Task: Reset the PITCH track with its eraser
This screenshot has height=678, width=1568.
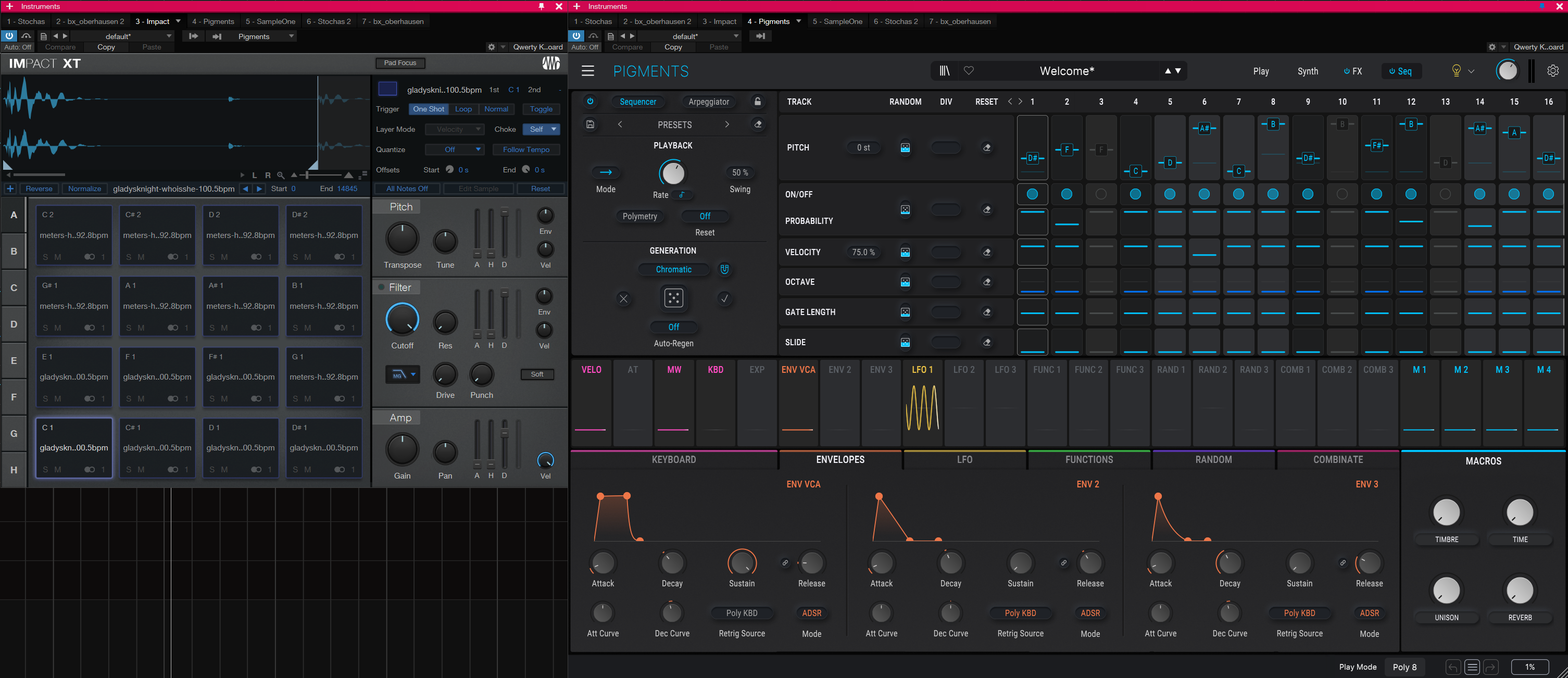Action: [x=987, y=147]
